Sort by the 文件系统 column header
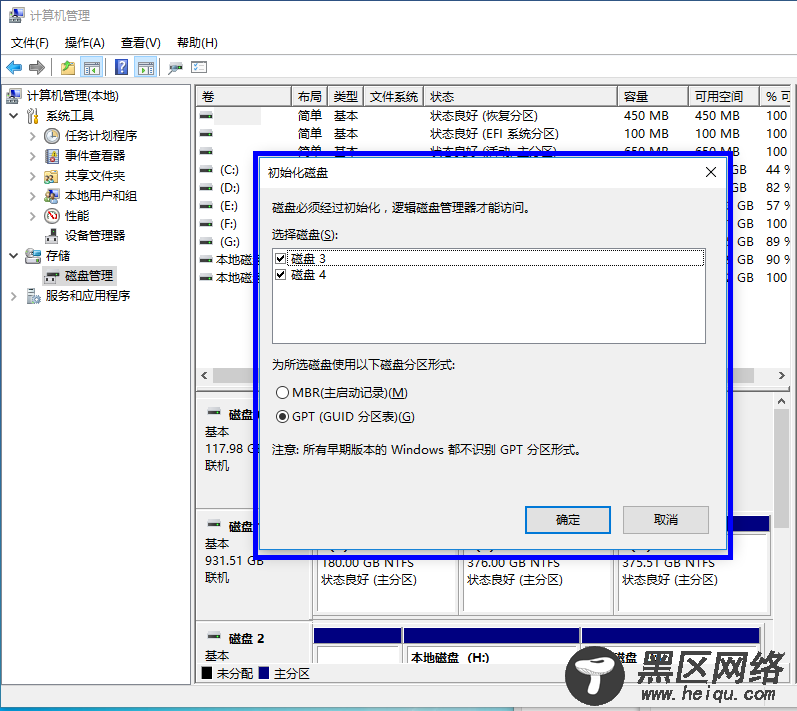The height and width of the screenshot is (711, 797). point(394,97)
